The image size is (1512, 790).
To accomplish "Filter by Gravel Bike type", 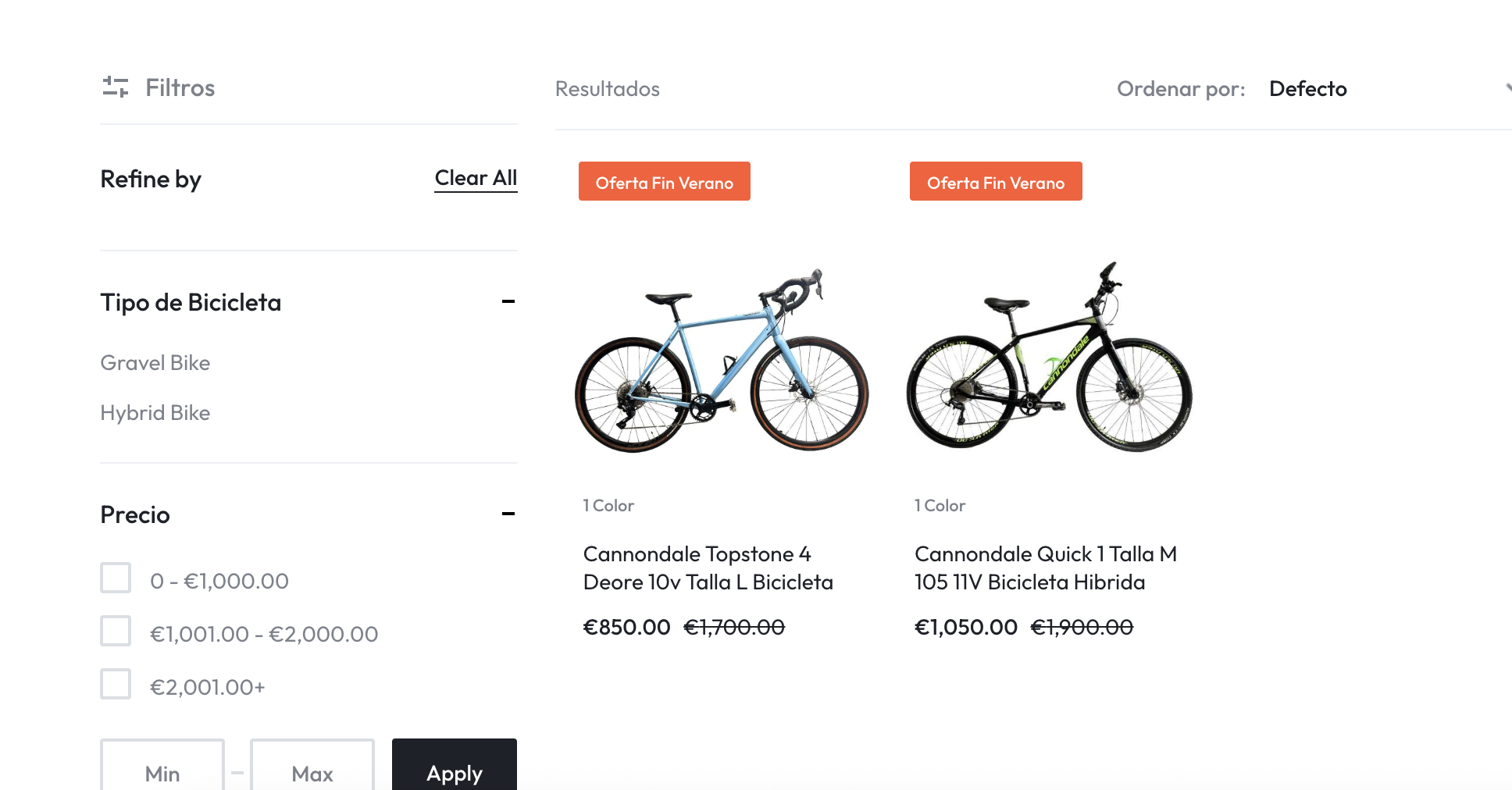I will point(155,363).
